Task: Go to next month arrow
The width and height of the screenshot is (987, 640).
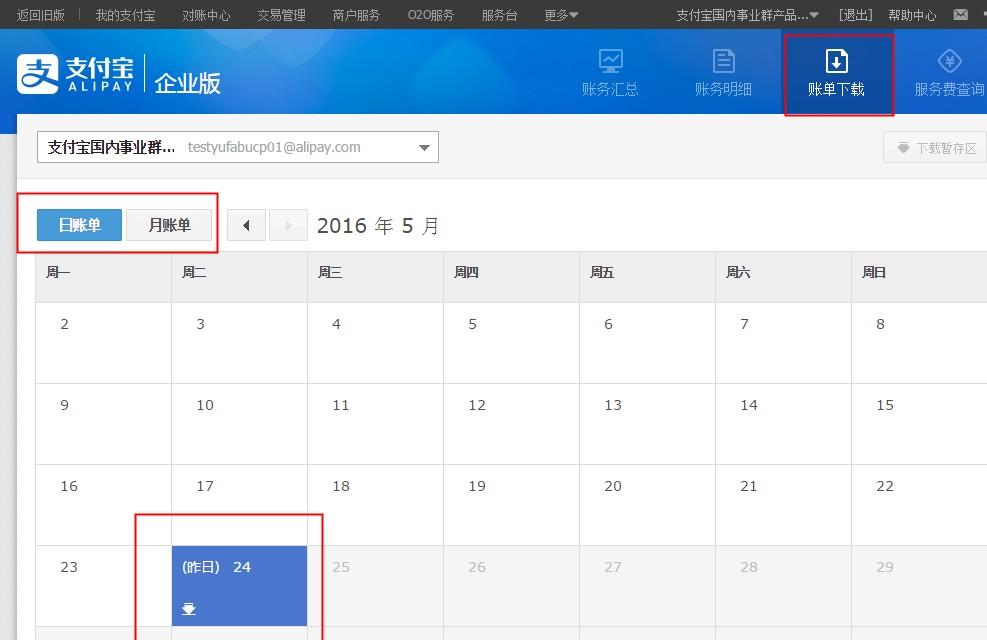Action: coord(288,225)
